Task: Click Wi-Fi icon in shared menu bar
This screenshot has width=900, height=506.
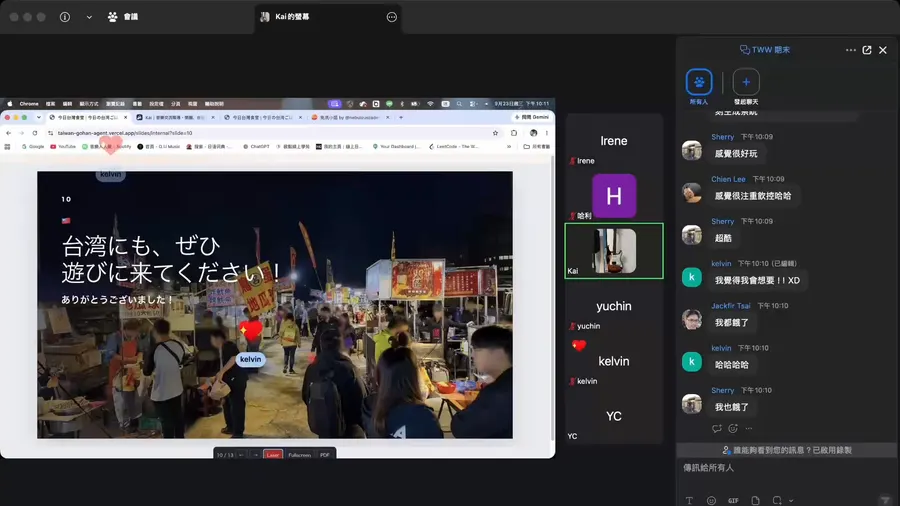Action: pyautogui.click(x=430, y=104)
